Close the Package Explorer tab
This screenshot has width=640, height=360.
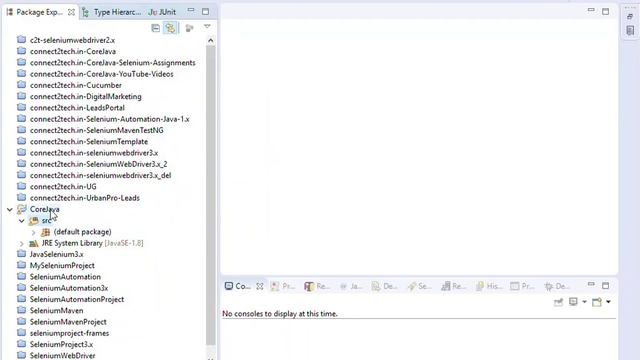(71, 12)
